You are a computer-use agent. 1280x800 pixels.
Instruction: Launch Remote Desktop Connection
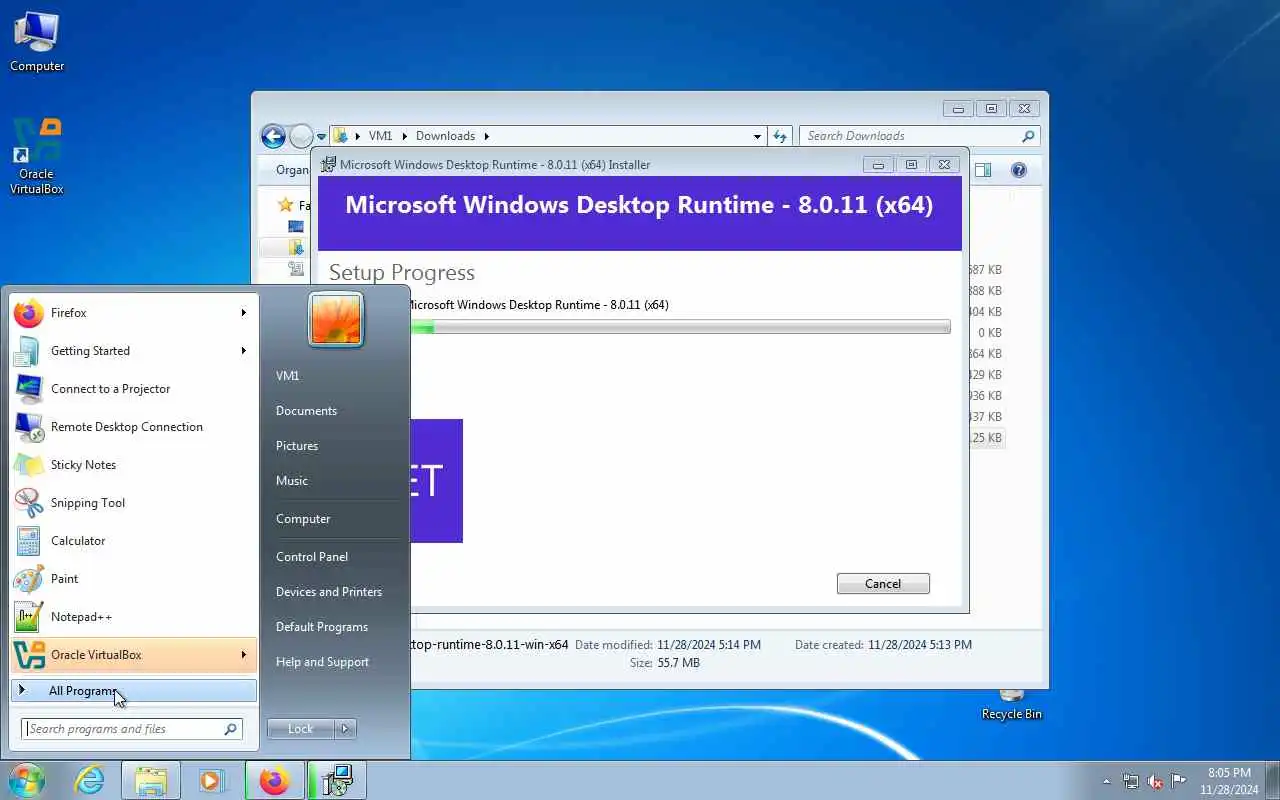[133, 427]
